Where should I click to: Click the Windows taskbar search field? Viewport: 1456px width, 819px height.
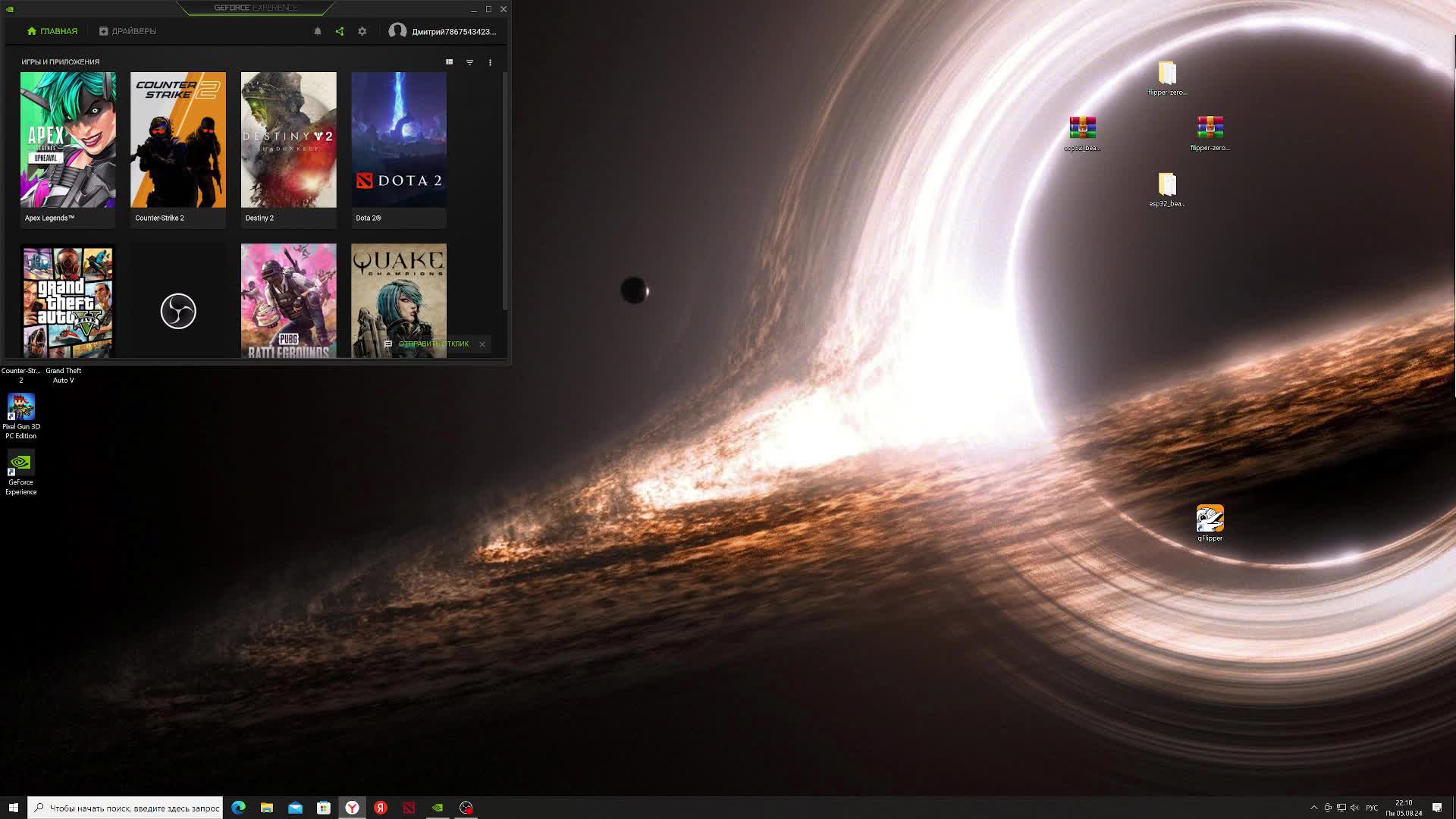click(133, 808)
